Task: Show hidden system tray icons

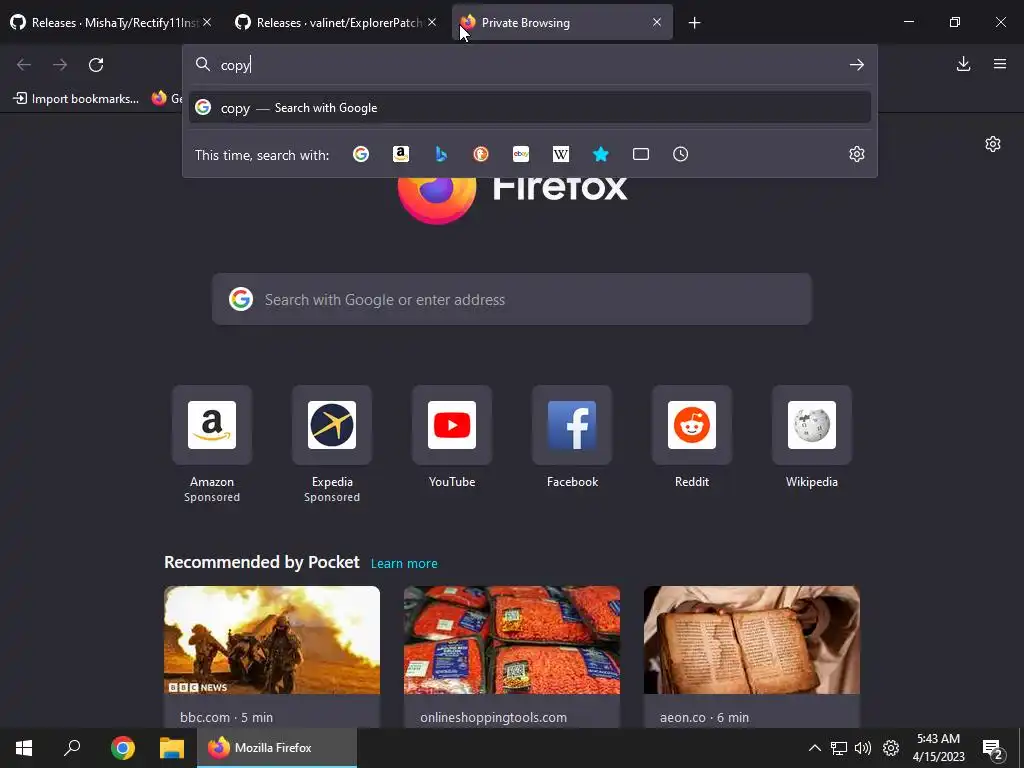Action: [814, 748]
